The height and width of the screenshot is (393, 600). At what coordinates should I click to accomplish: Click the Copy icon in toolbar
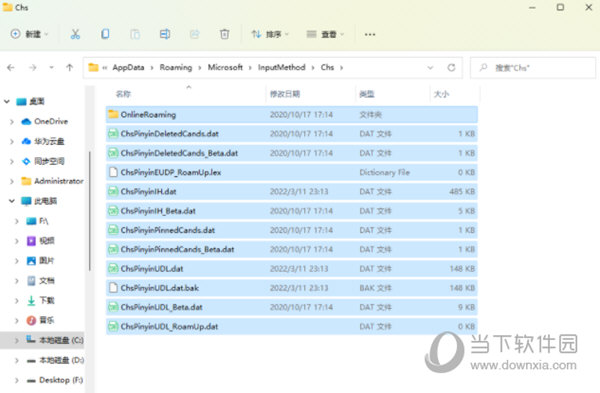click(x=105, y=34)
